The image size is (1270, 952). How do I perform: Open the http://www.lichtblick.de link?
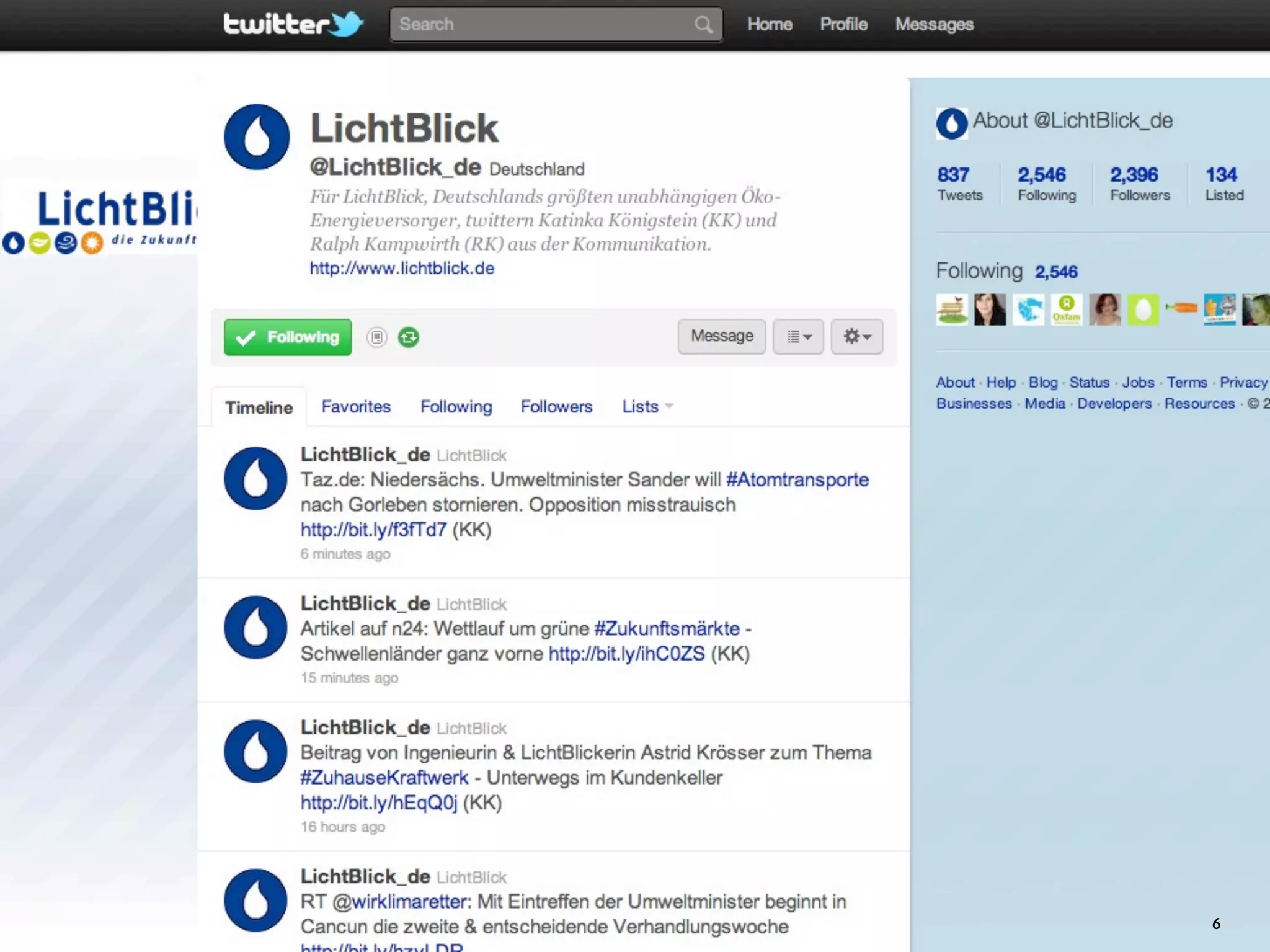[402, 269]
